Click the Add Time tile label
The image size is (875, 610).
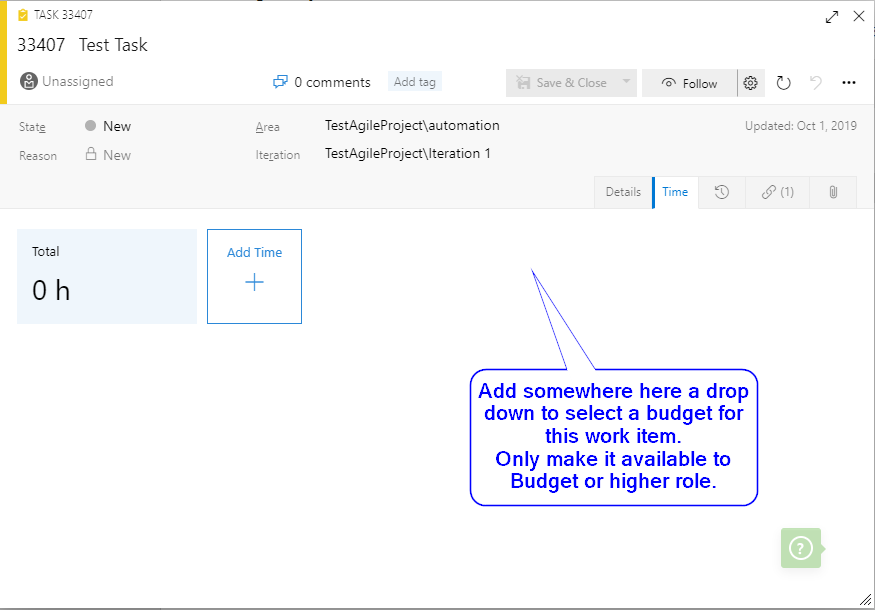pyautogui.click(x=254, y=252)
